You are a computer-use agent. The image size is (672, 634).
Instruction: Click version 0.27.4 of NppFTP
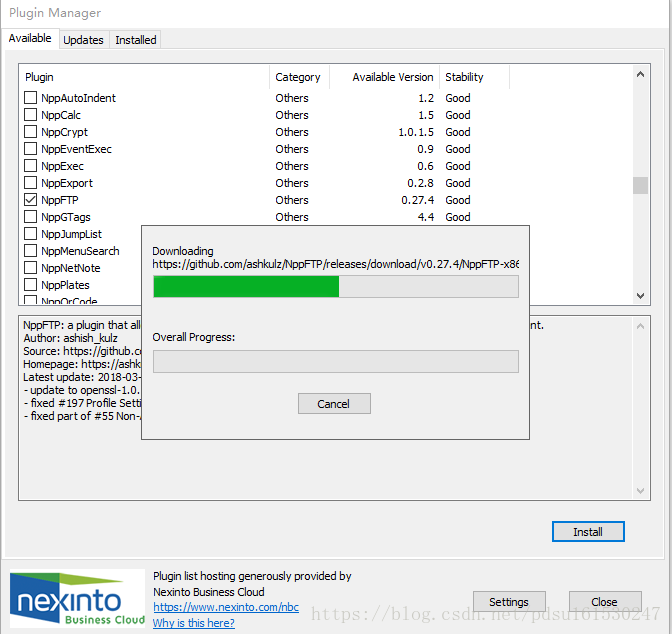(x=417, y=200)
